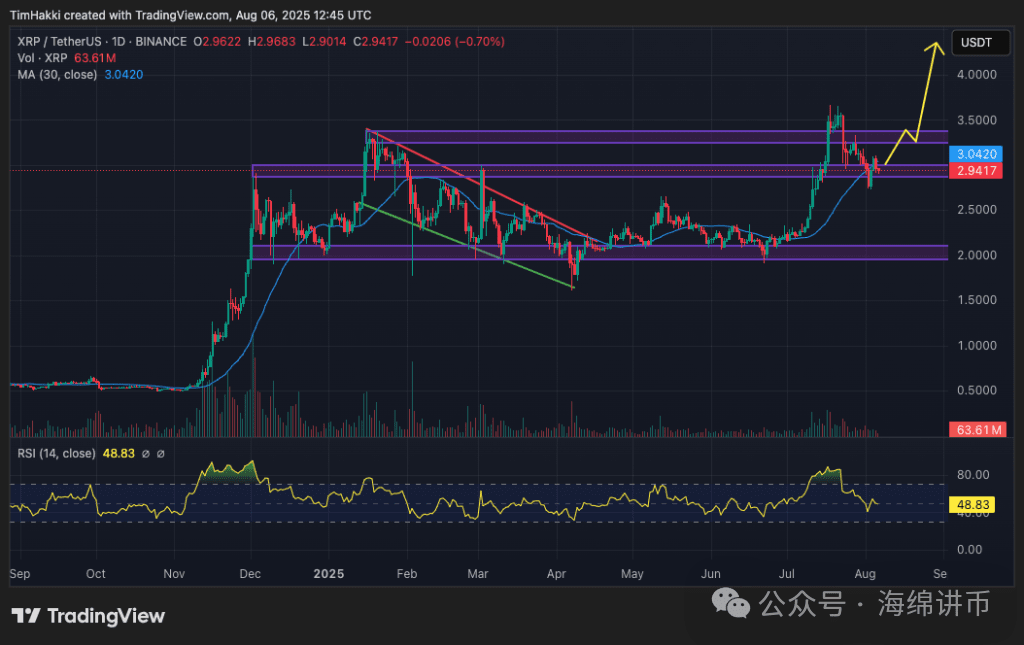Click the 63.61M volume value in the legend
The image size is (1024, 645).
[x=95, y=58]
